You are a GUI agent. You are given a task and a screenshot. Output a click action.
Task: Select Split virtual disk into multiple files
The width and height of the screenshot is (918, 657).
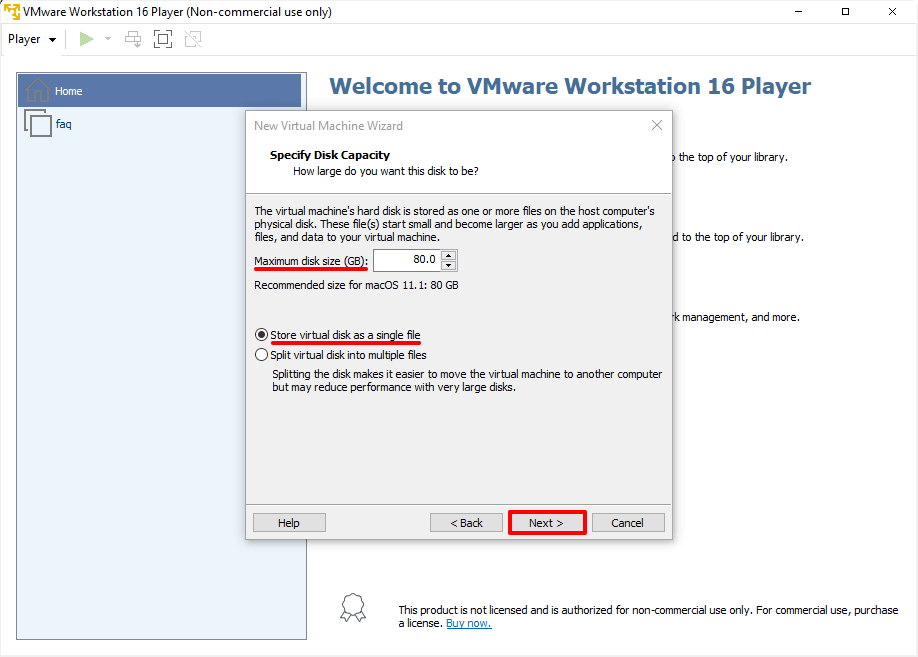(262, 355)
